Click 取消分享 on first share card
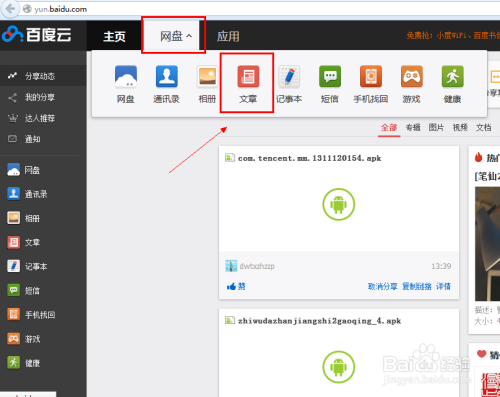The height and width of the screenshot is (397, 500). pos(382,286)
